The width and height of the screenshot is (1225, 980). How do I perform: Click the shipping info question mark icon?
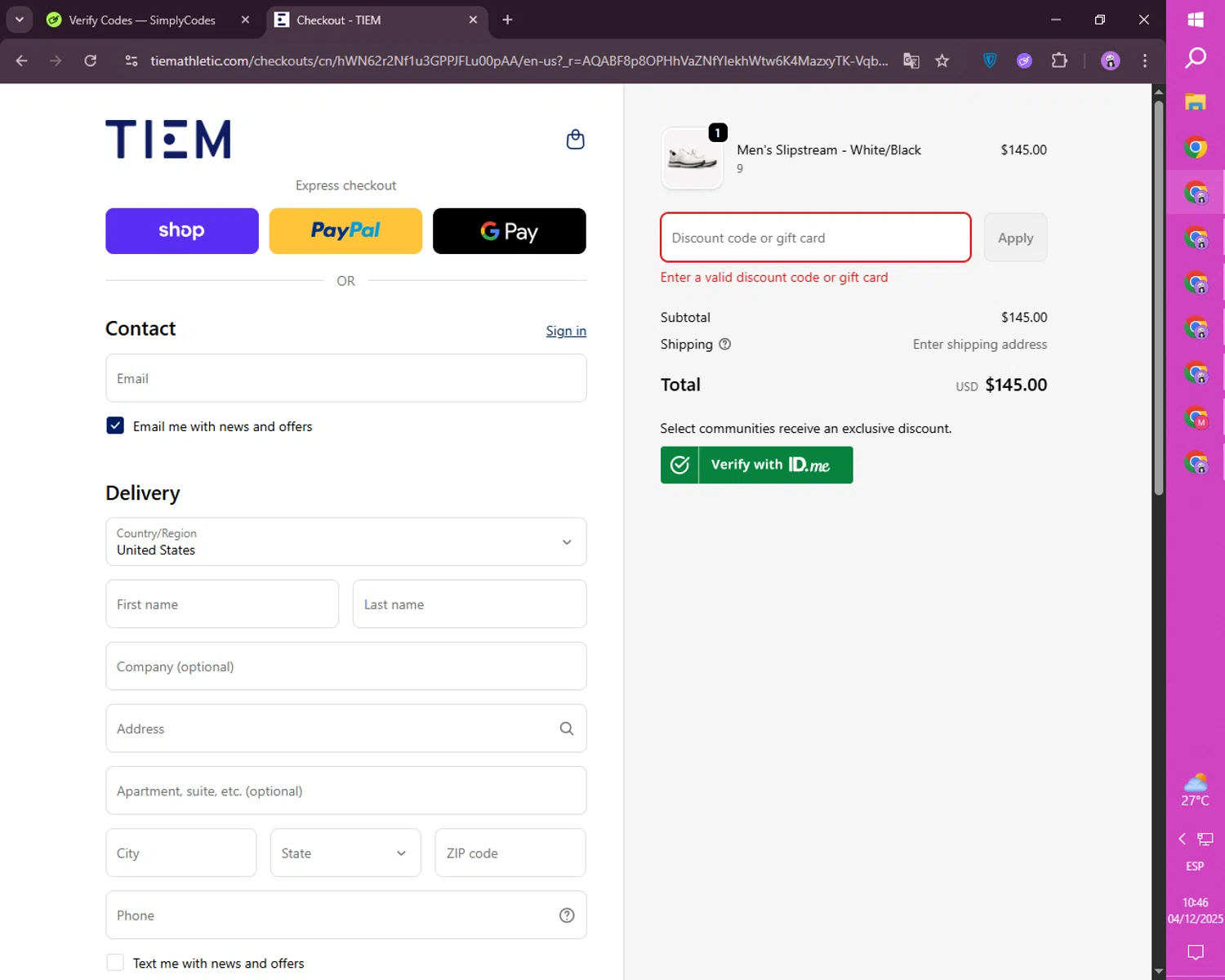point(724,344)
